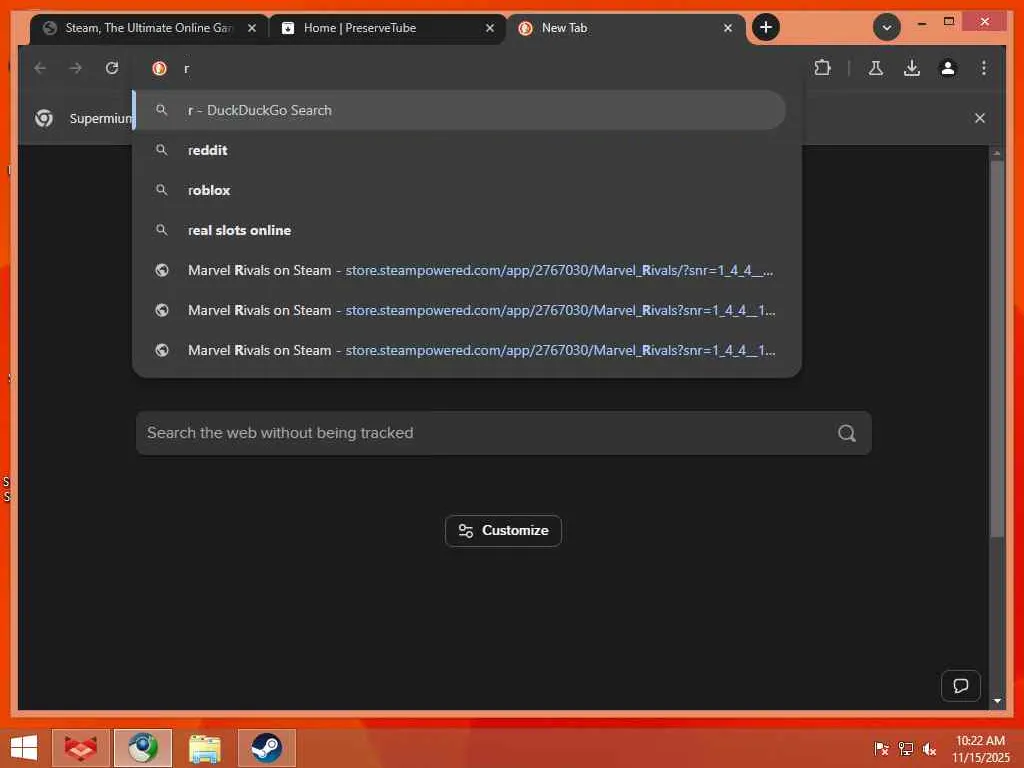Select 'r - DuckDuckGo Search' suggestion

pos(460,110)
